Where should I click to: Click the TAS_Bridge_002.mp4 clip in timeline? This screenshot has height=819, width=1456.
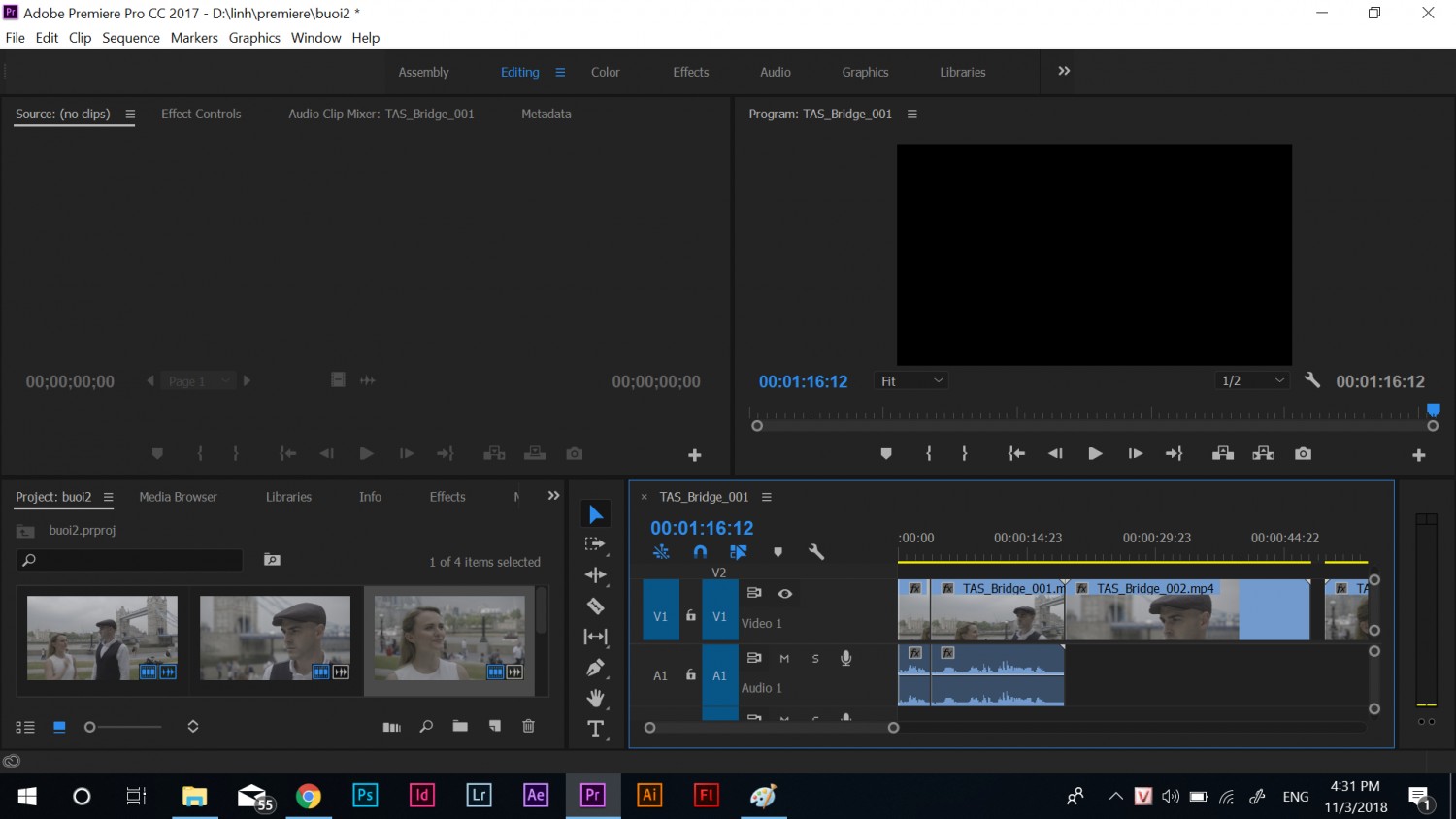[x=1187, y=609]
